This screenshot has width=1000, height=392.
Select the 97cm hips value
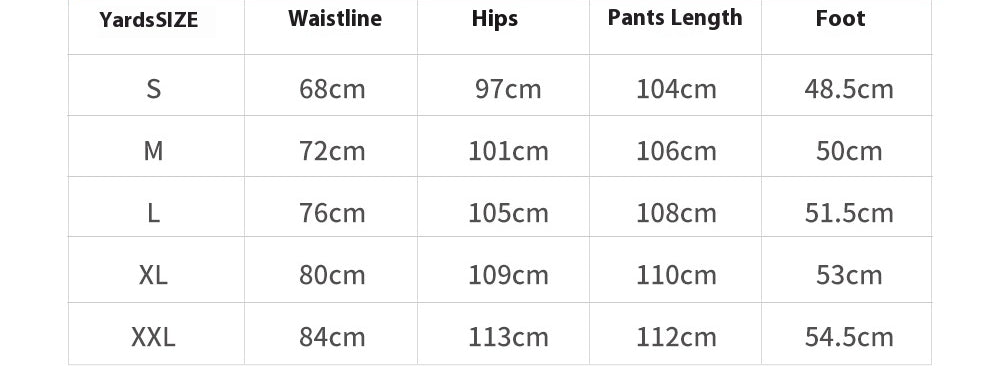[x=508, y=89]
